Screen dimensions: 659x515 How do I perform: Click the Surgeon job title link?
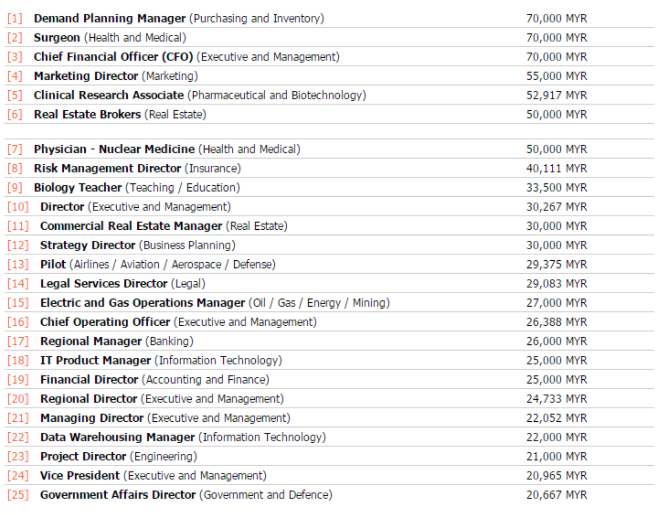(57, 38)
